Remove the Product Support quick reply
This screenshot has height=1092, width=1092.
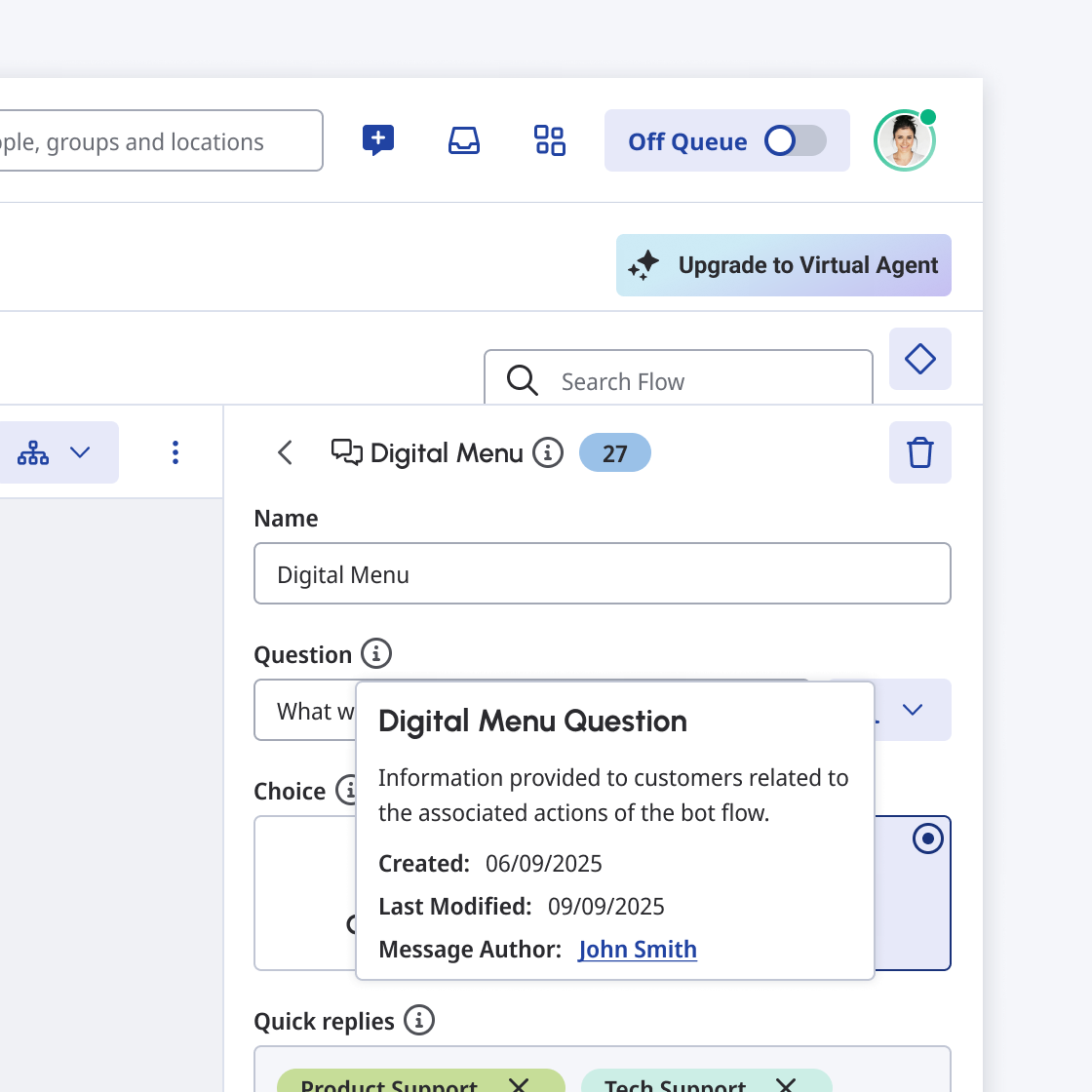pos(520,1084)
